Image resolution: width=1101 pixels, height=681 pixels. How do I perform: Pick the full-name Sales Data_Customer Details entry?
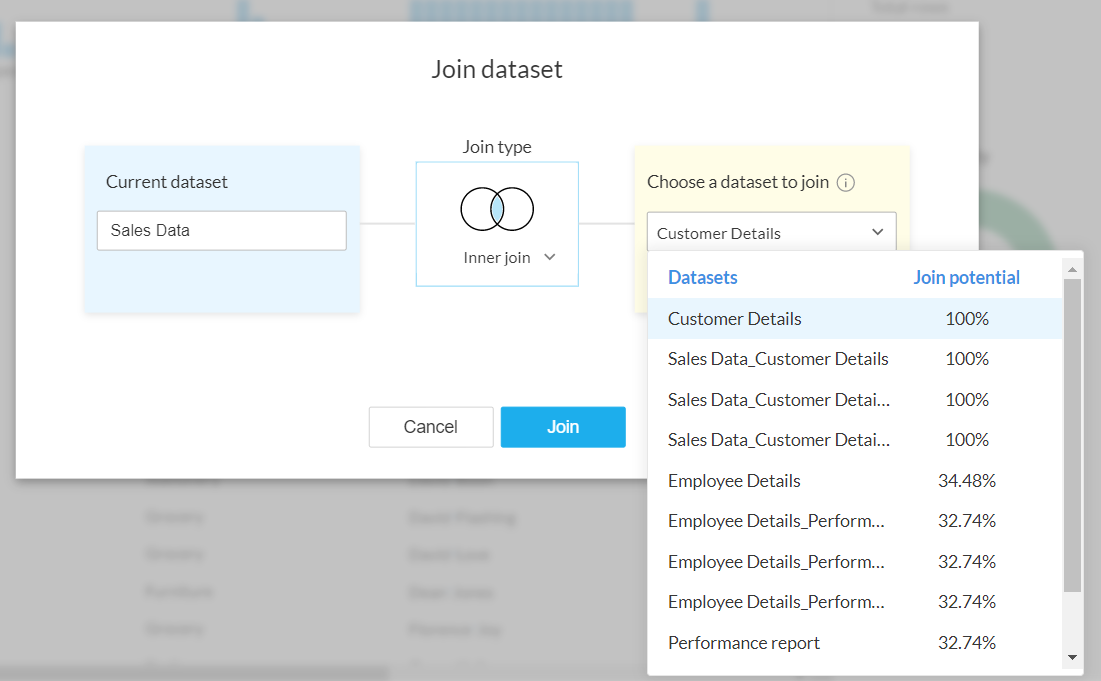tap(778, 359)
